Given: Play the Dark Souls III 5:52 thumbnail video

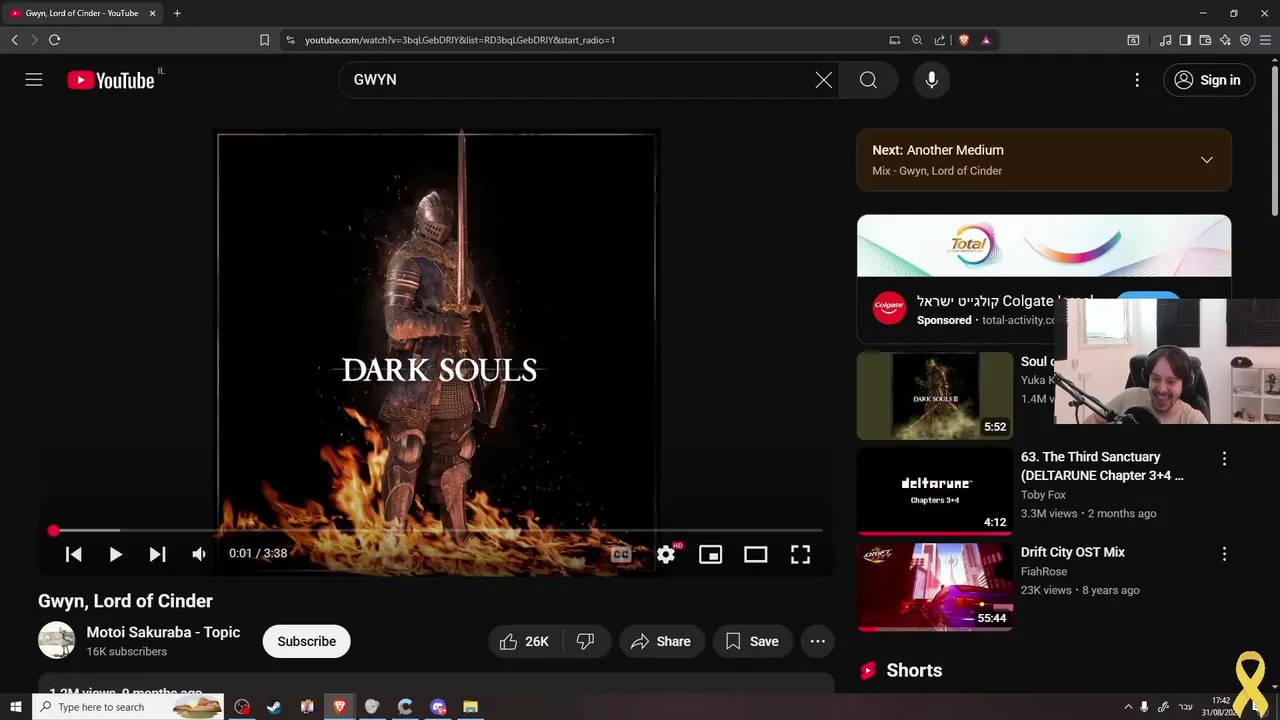Looking at the screenshot, I should pos(935,396).
